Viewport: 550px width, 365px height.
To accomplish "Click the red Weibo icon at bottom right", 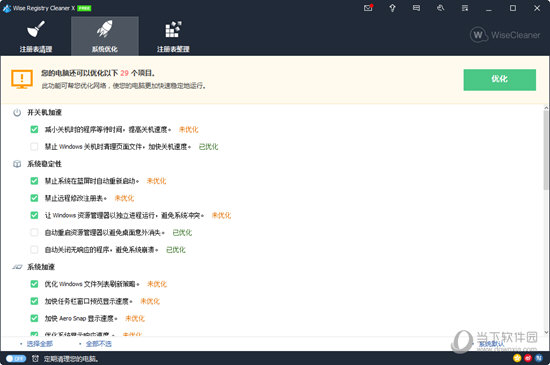I will (x=528, y=358).
